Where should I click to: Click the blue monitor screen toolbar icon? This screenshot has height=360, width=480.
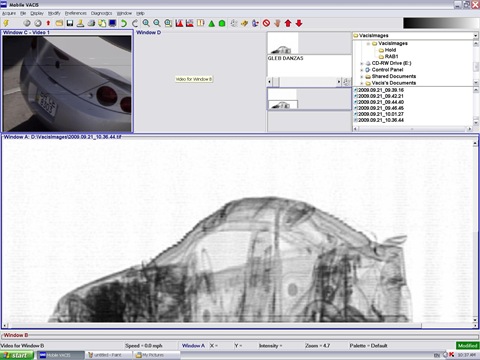[113, 23]
